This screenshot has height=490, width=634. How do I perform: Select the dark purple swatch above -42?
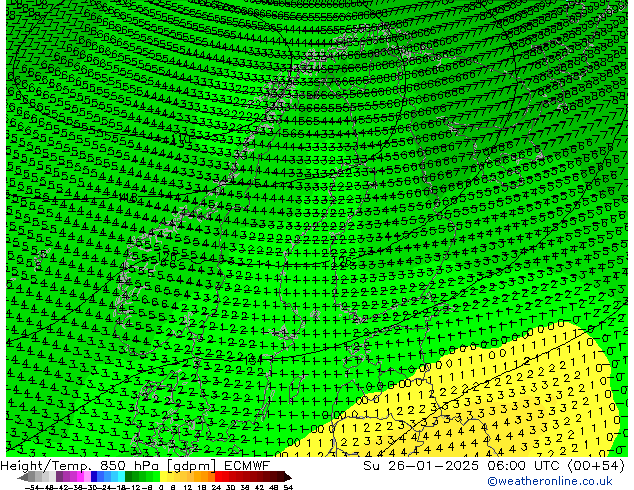pyautogui.click(x=59, y=476)
